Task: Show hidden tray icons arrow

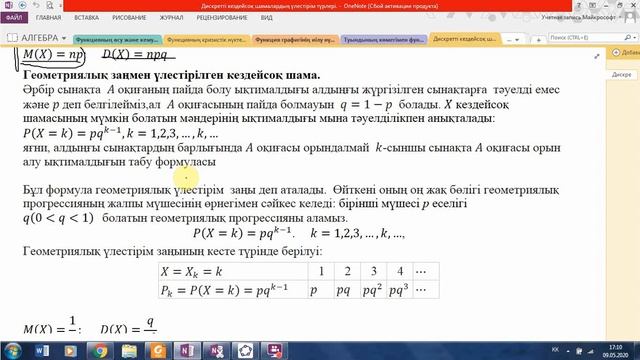Action: [568, 351]
